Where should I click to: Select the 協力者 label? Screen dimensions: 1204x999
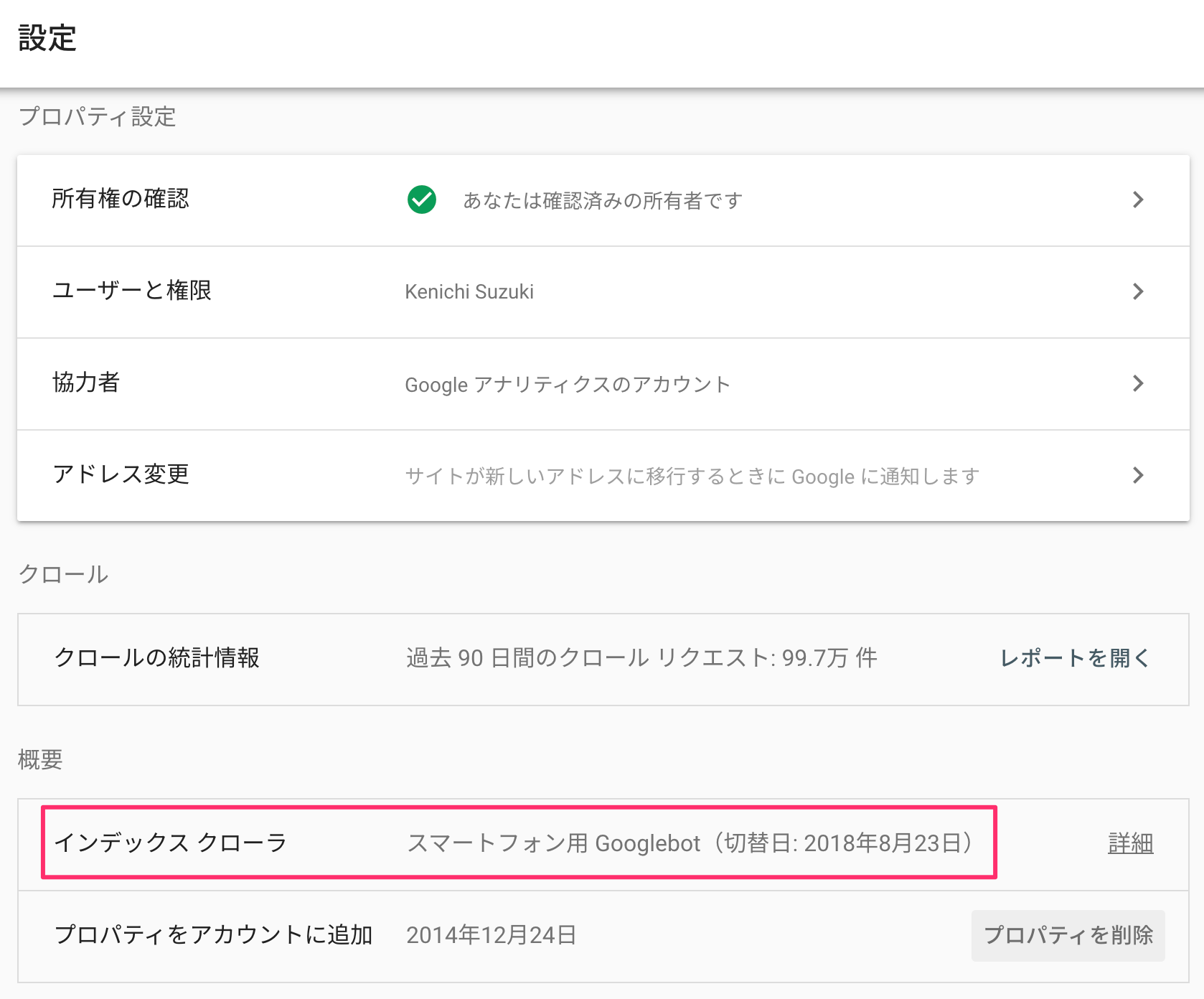pyautogui.click(x=86, y=383)
